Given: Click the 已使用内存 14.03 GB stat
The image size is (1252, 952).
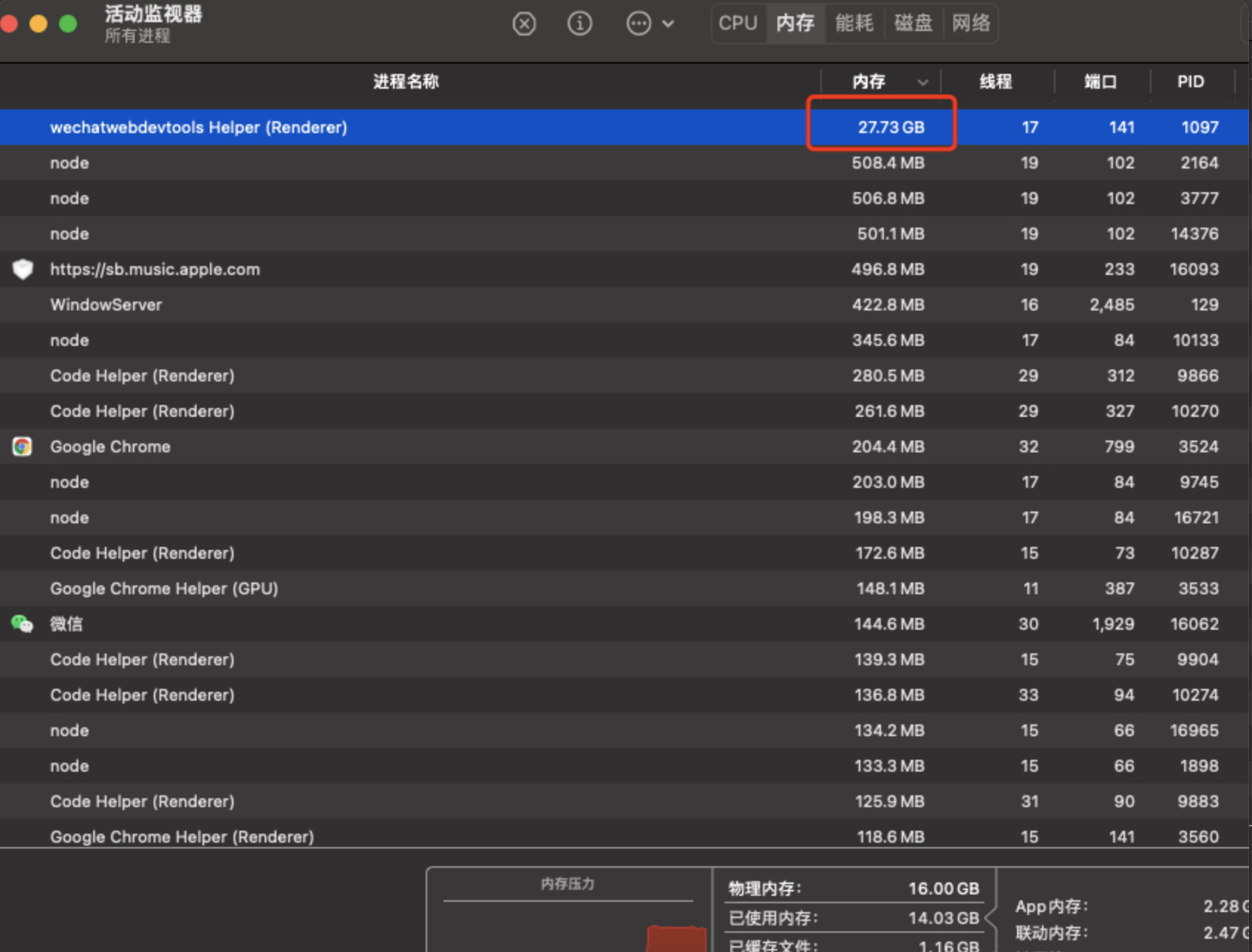Looking at the screenshot, I should (x=854, y=918).
